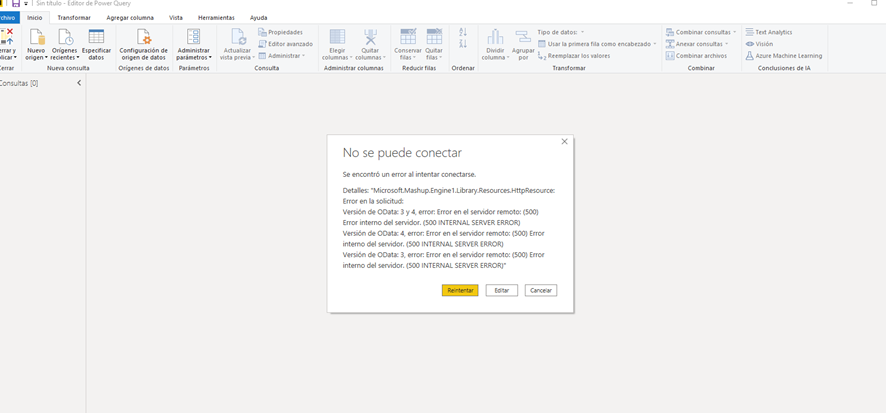886x413 pixels.
Task: Open Configuración de origen de datos
Action: [144, 45]
